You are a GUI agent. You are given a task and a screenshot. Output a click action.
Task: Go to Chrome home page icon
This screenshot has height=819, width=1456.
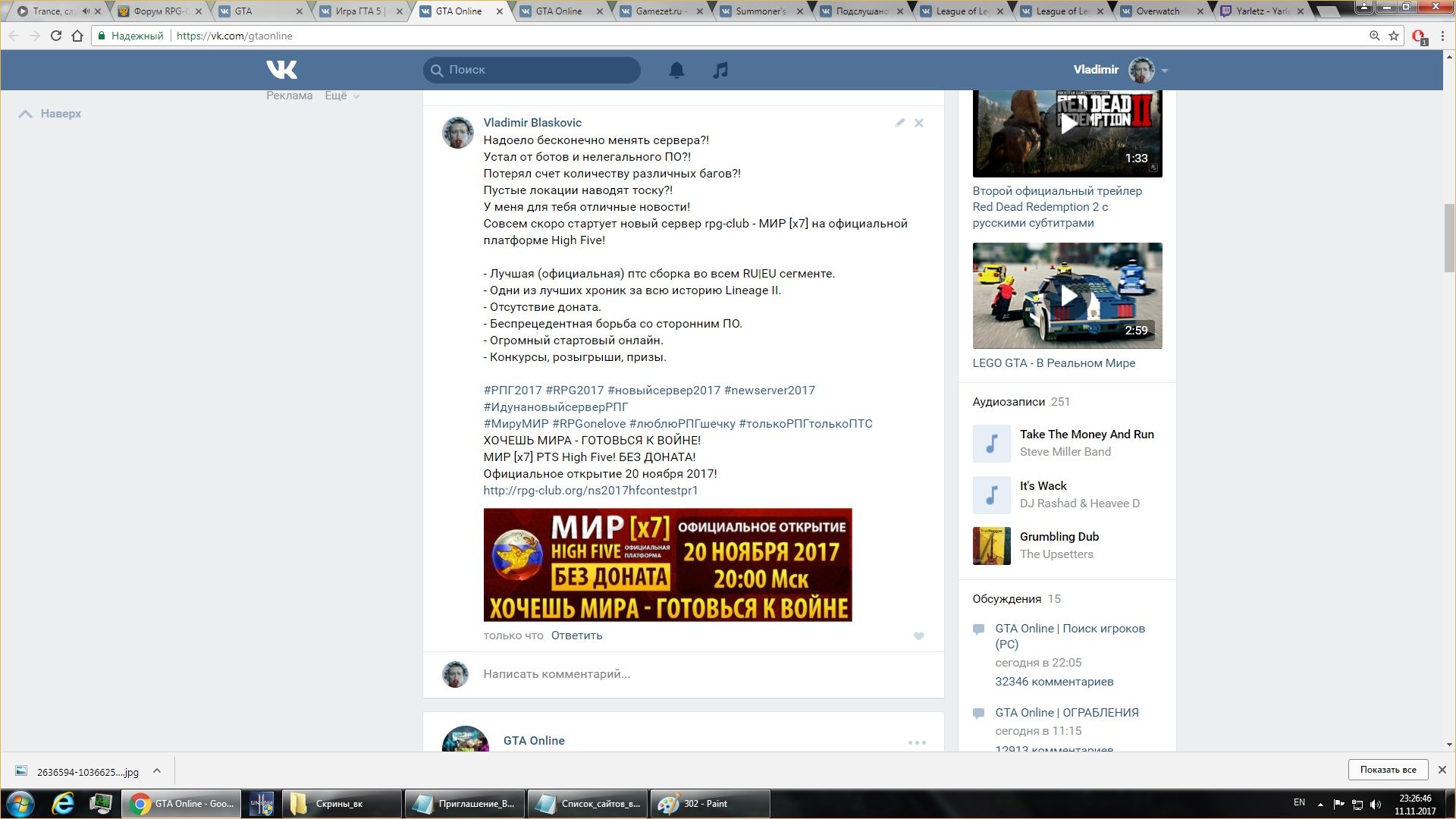click(x=77, y=36)
